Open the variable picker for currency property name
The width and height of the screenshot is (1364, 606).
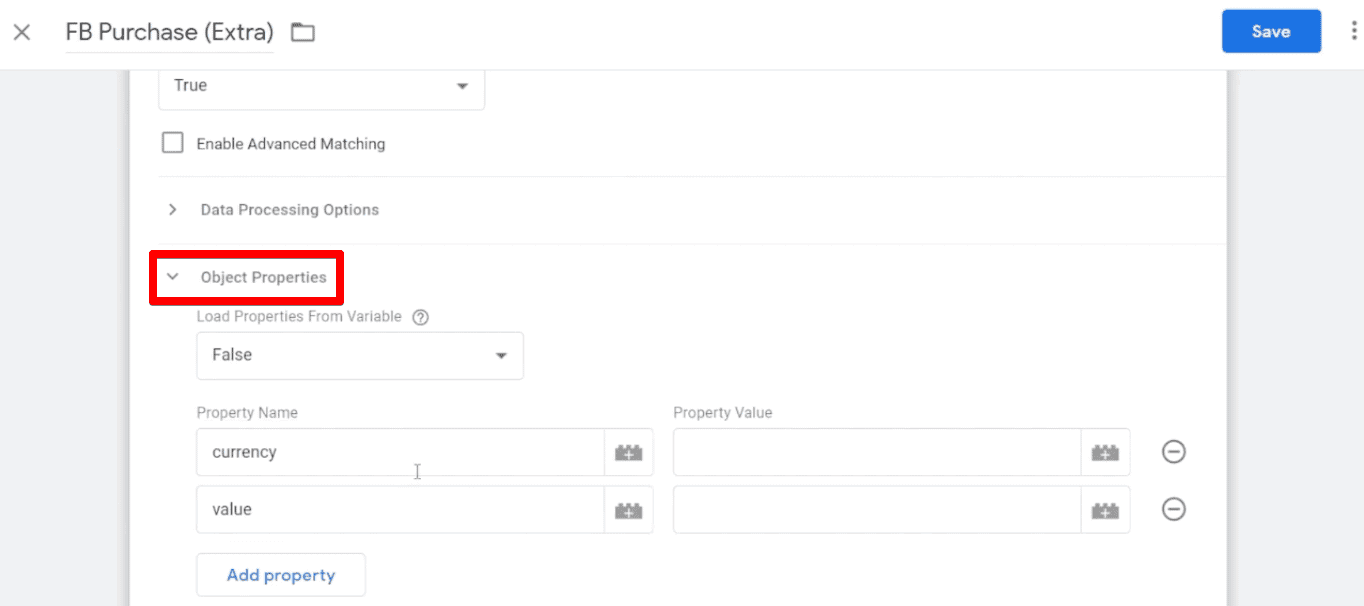(x=628, y=452)
